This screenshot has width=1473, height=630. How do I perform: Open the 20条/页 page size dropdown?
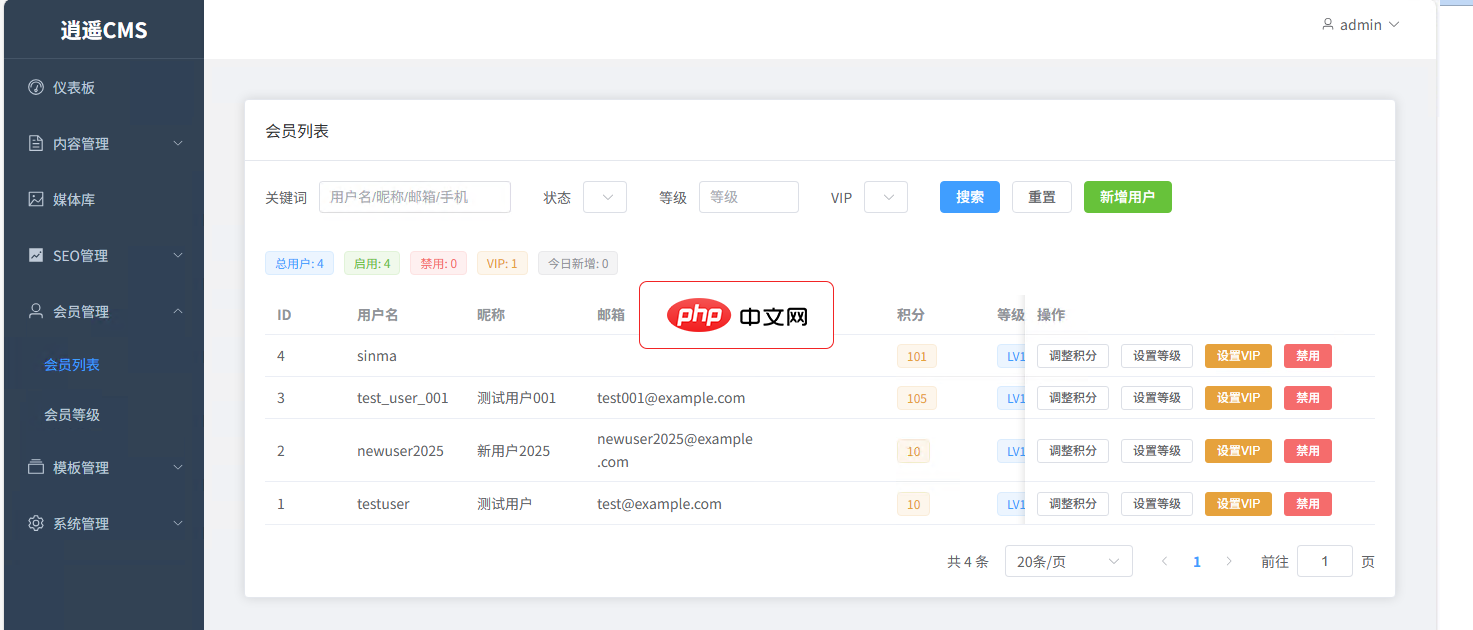pyautogui.click(x=1068, y=561)
